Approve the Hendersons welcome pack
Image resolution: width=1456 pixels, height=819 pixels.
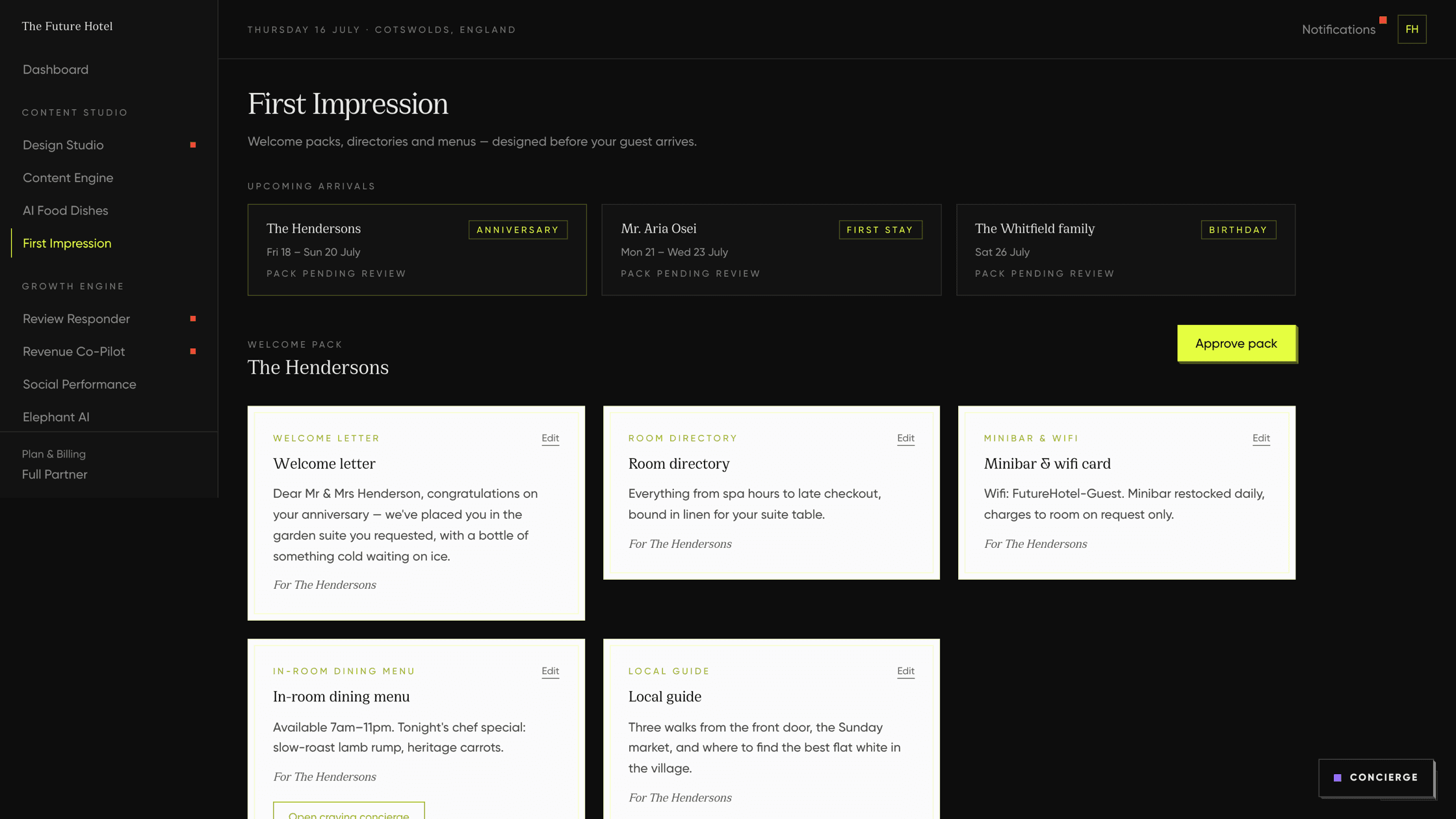click(x=1236, y=343)
